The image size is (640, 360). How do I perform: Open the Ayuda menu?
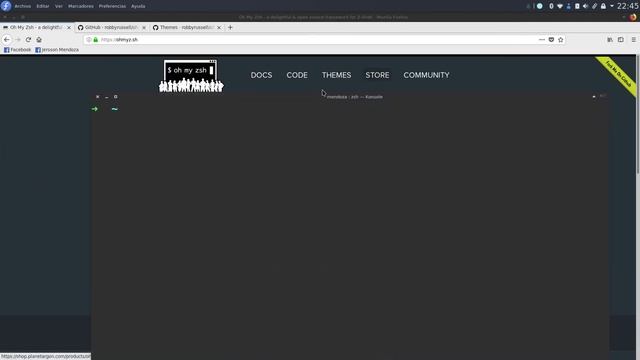(138, 6)
